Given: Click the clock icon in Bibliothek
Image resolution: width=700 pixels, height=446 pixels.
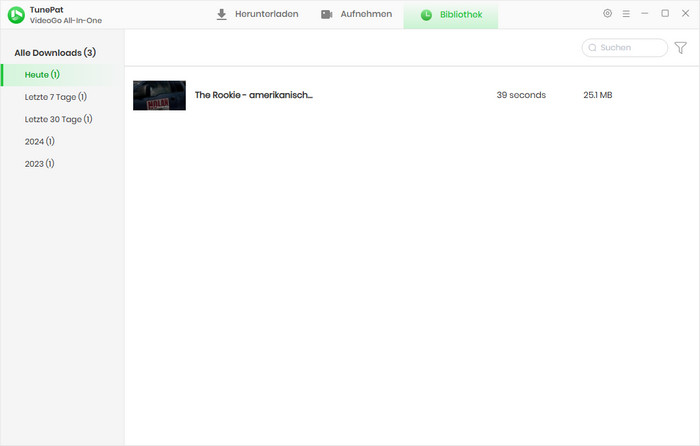Looking at the screenshot, I should point(426,15).
